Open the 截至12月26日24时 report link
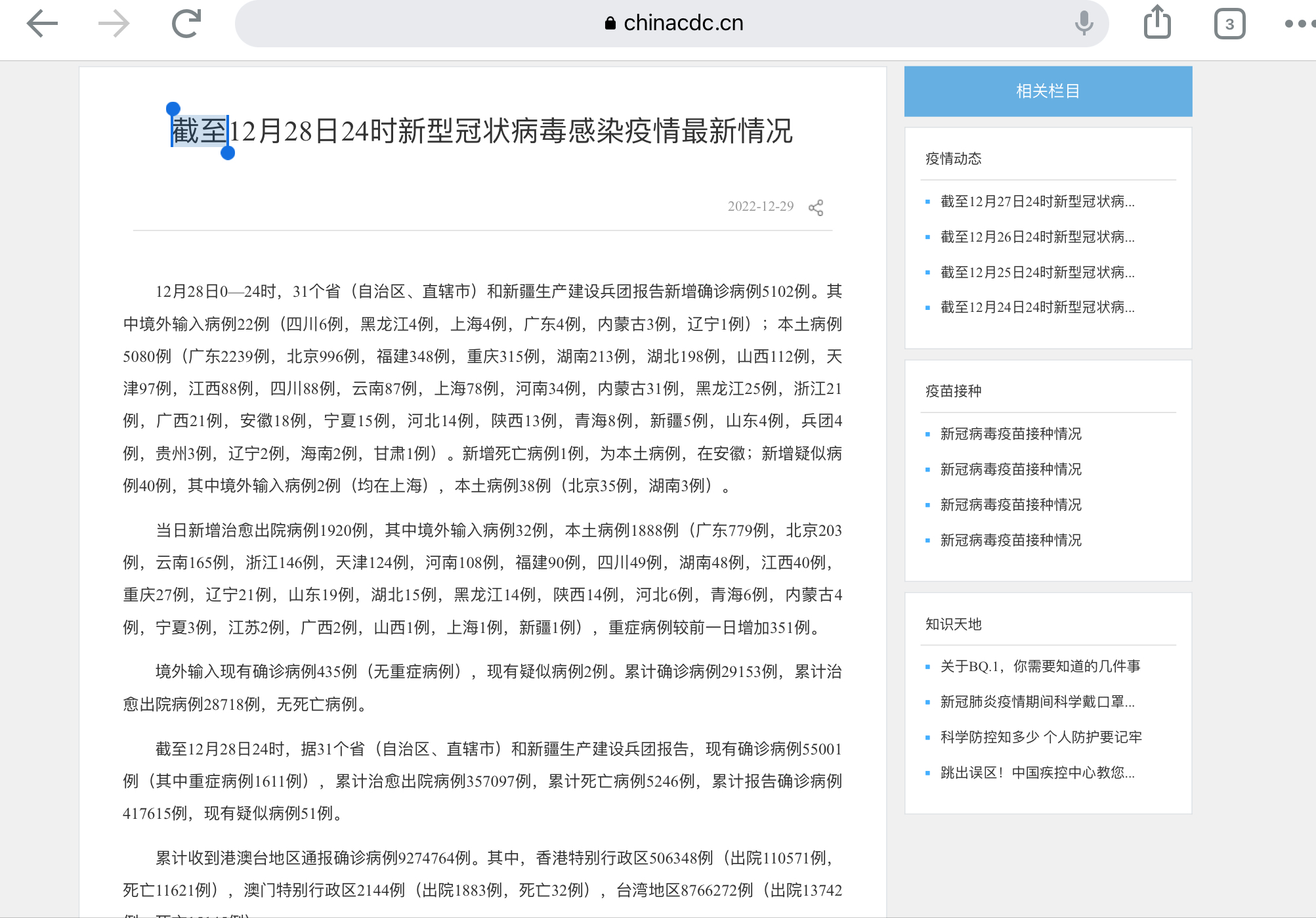 (x=1037, y=237)
